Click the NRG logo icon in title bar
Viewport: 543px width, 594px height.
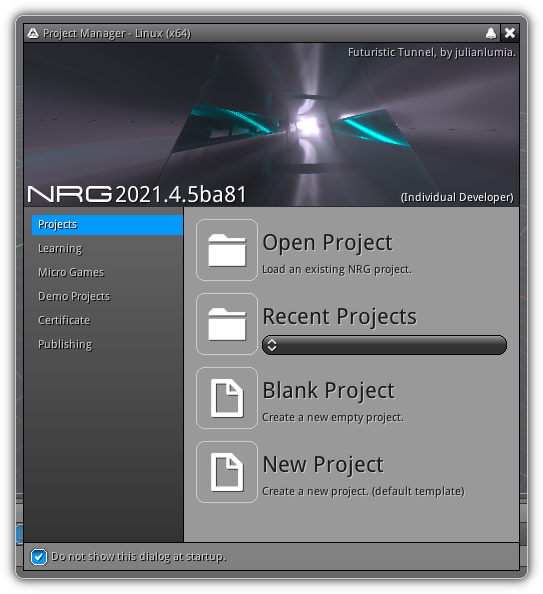click(x=33, y=33)
